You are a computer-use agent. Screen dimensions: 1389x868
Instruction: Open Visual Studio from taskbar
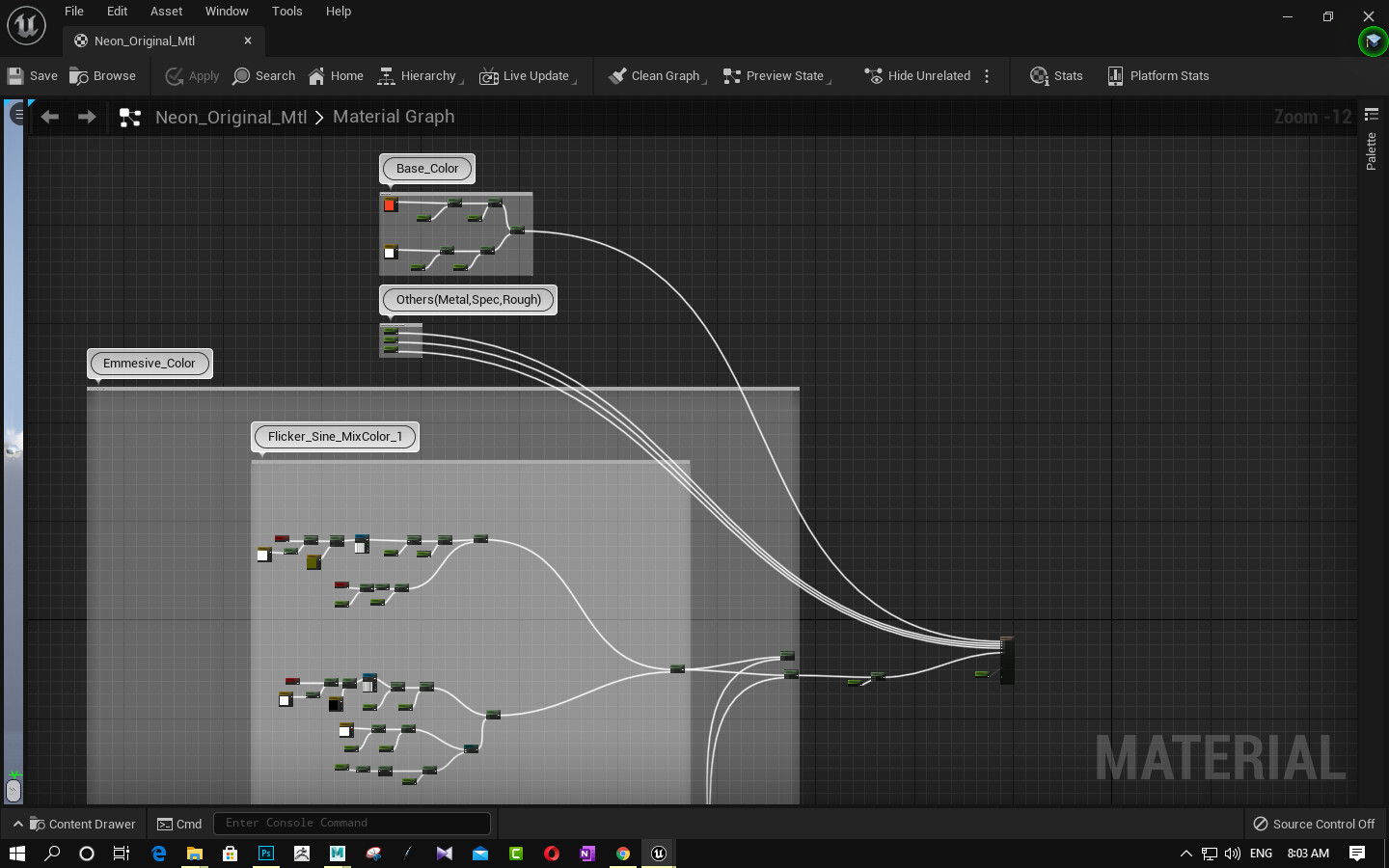[445, 853]
